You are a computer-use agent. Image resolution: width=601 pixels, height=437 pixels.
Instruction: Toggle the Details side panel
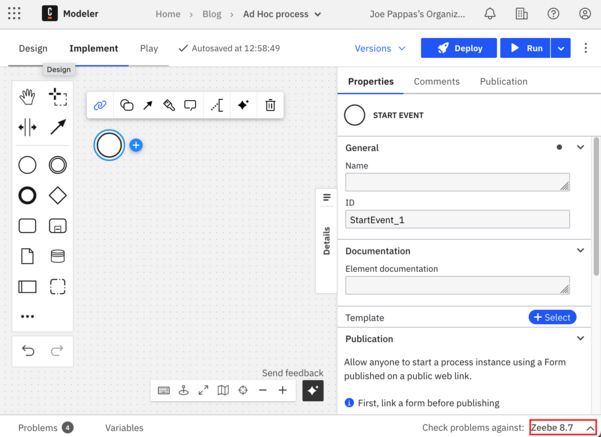click(326, 241)
